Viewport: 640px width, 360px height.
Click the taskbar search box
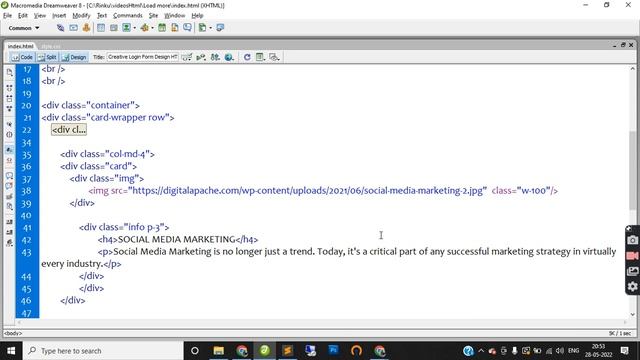tap(103, 351)
